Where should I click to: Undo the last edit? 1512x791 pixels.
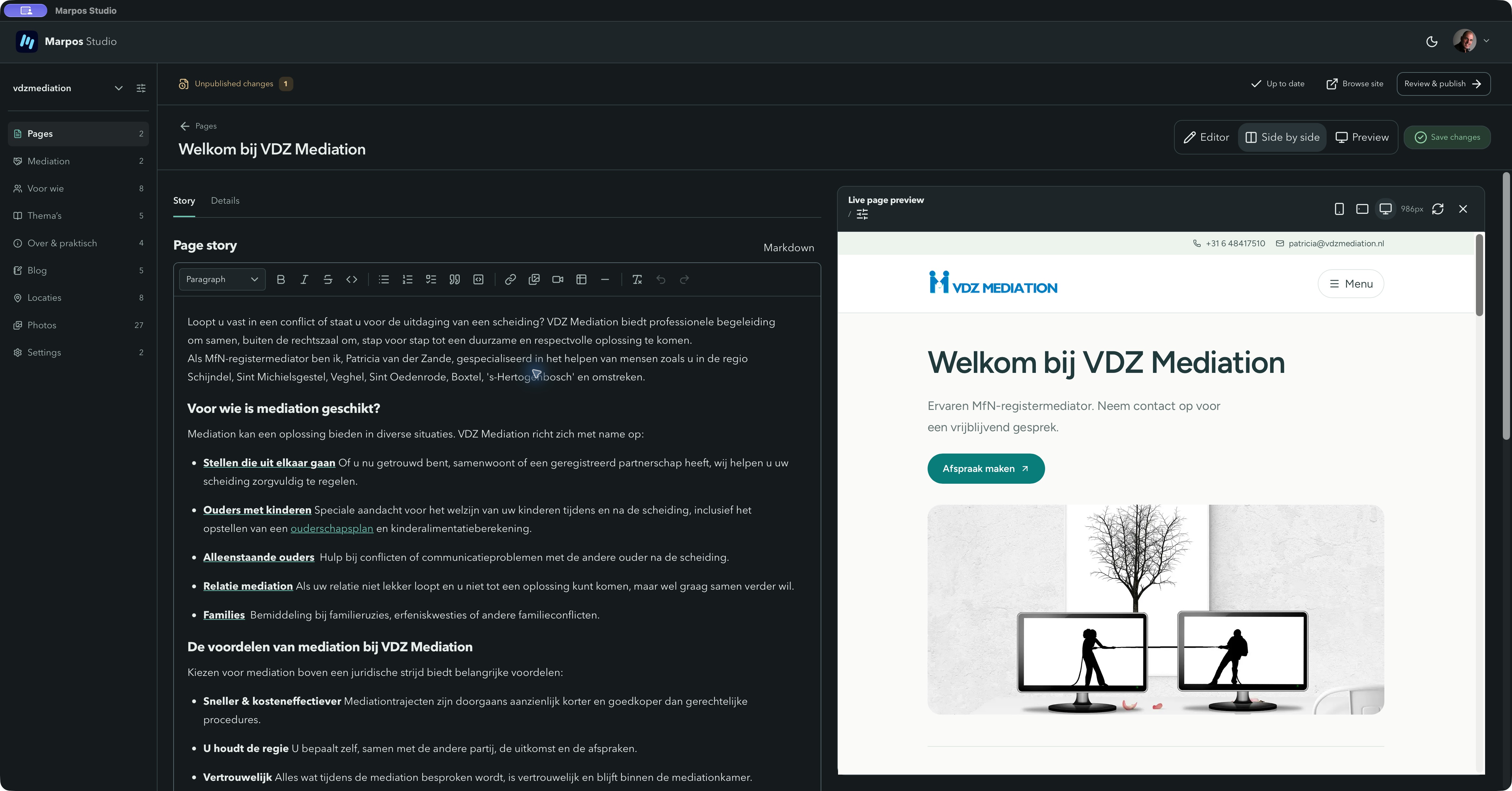point(661,279)
